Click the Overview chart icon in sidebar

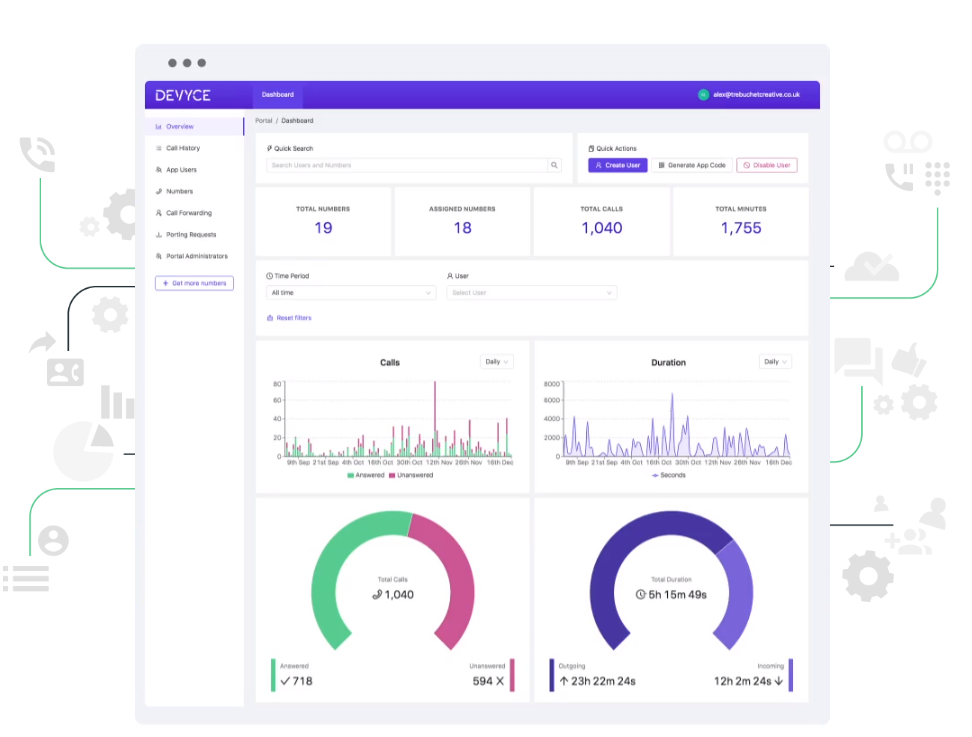(x=159, y=127)
